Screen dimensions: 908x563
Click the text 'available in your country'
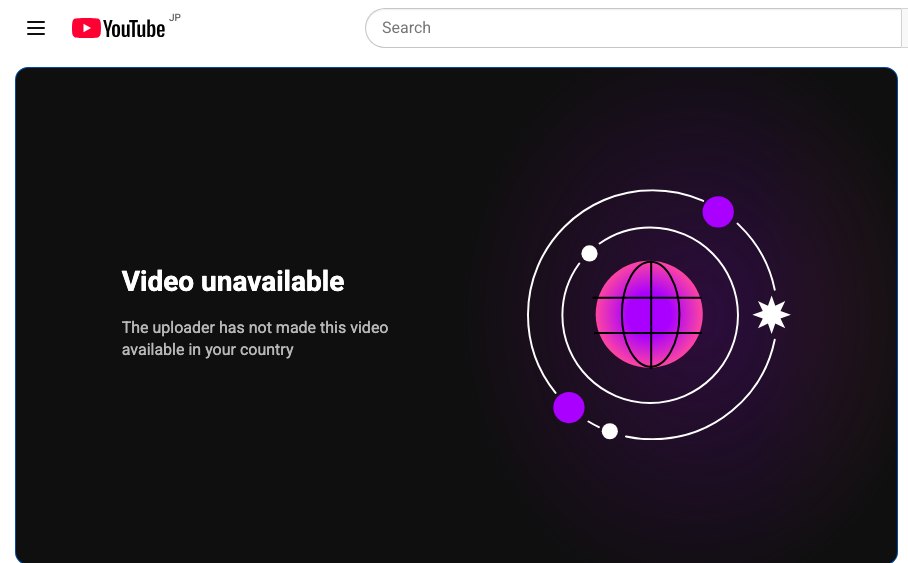[207, 350]
